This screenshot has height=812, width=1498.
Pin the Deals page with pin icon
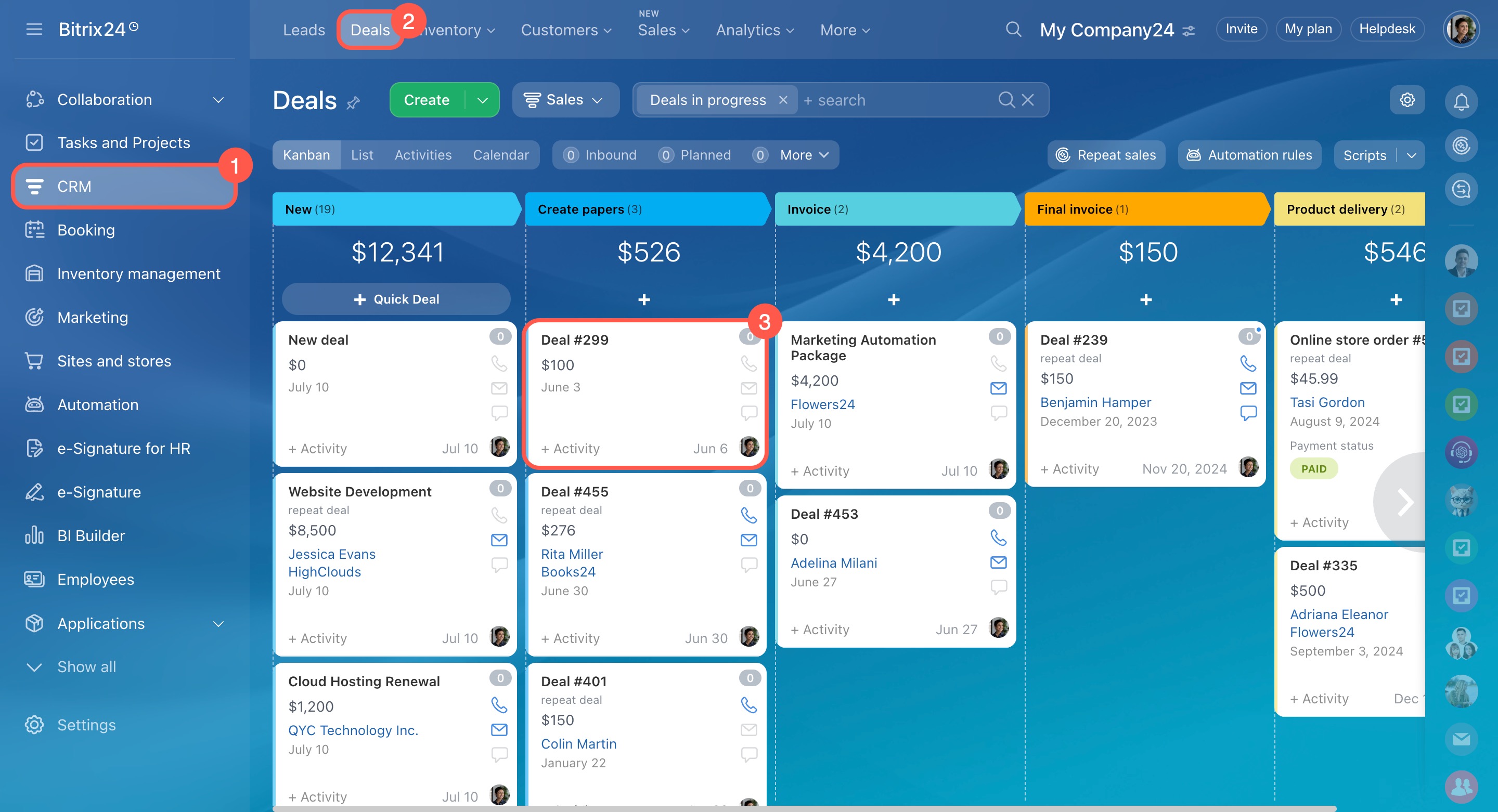coord(354,103)
